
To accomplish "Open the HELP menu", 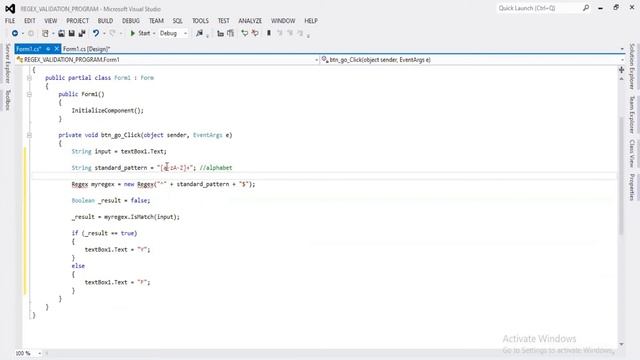I will (311, 20).
